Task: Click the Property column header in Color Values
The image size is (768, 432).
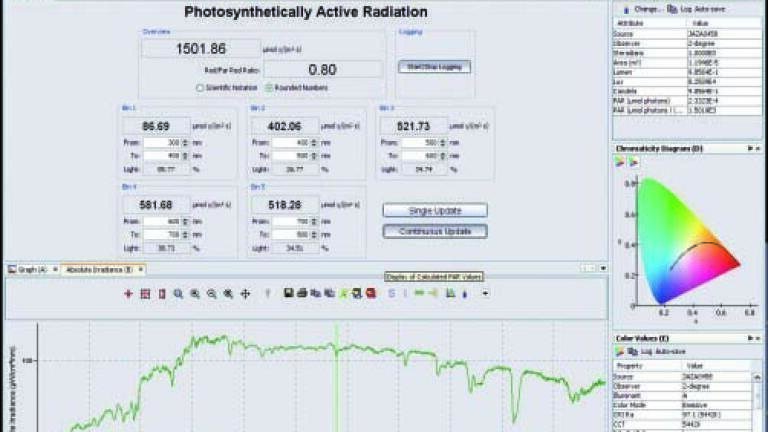Action: [x=647, y=365]
